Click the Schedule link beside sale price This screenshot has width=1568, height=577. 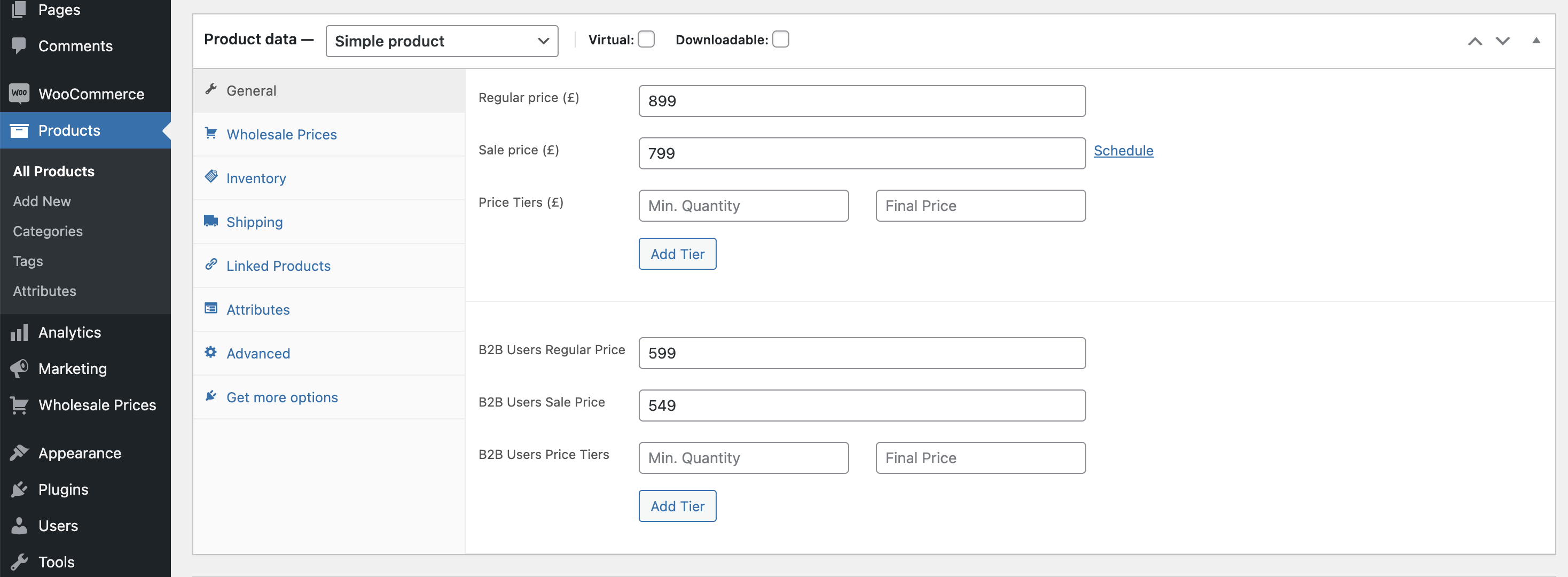(1123, 150)
